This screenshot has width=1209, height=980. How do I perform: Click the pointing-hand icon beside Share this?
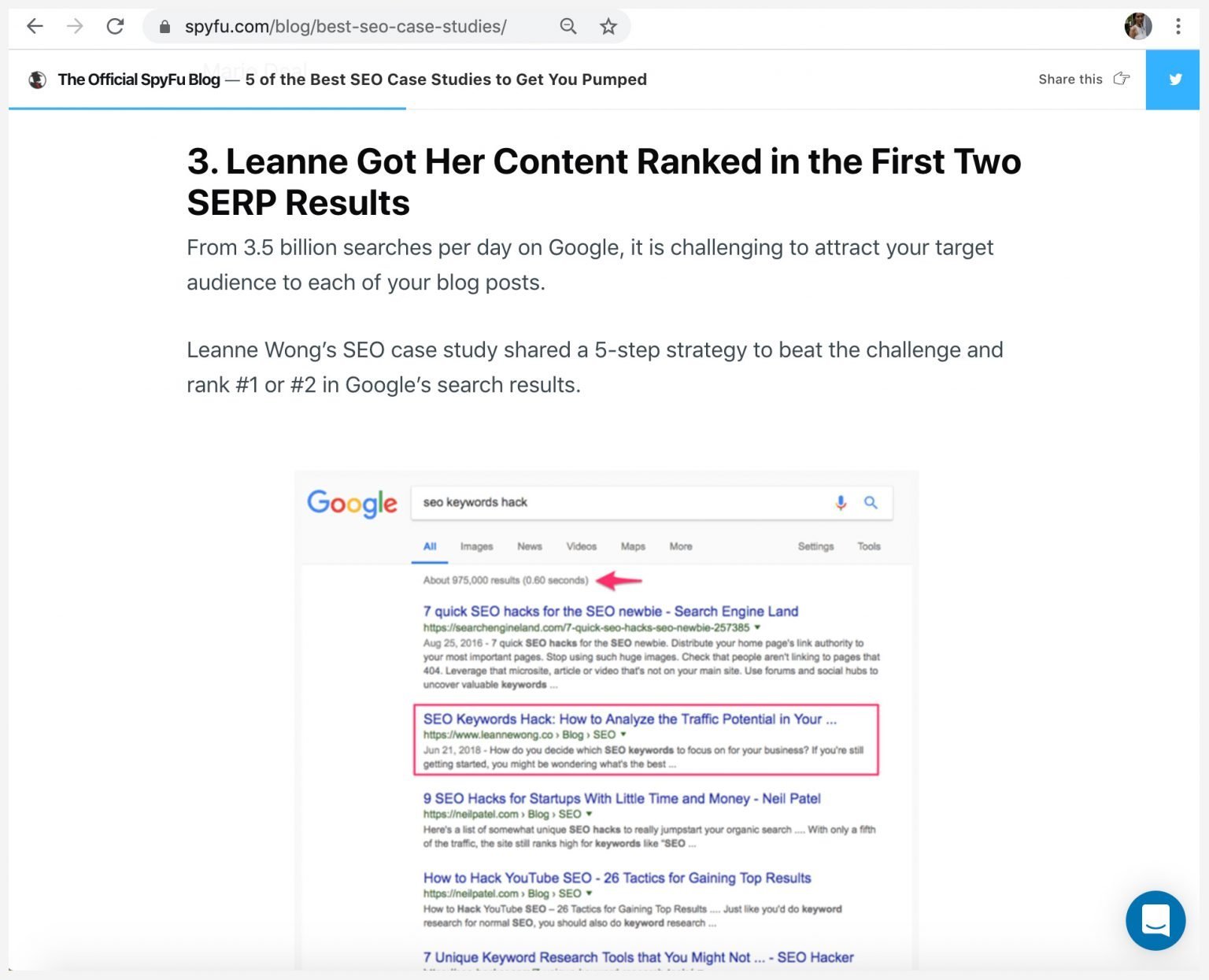click(1121, 79)
